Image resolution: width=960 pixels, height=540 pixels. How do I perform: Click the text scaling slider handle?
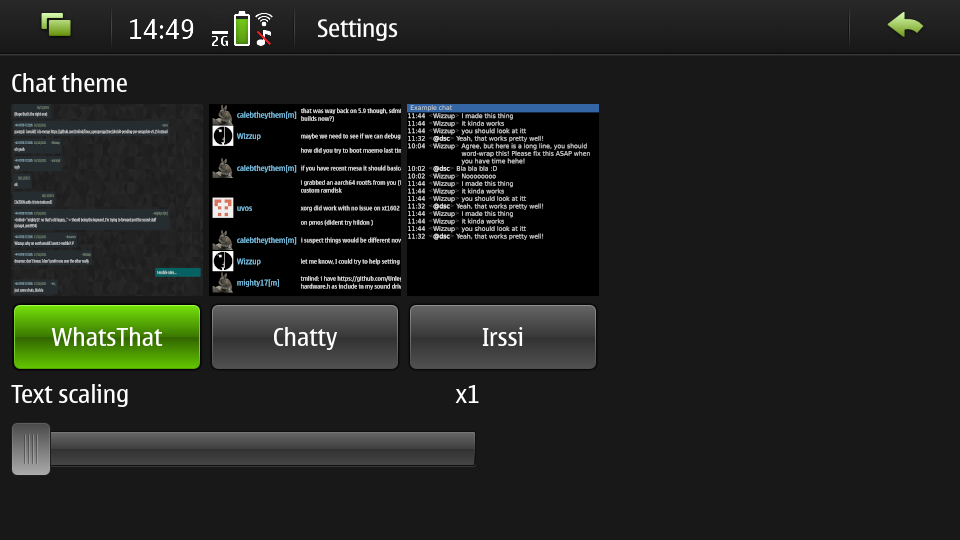click(31, 449)
